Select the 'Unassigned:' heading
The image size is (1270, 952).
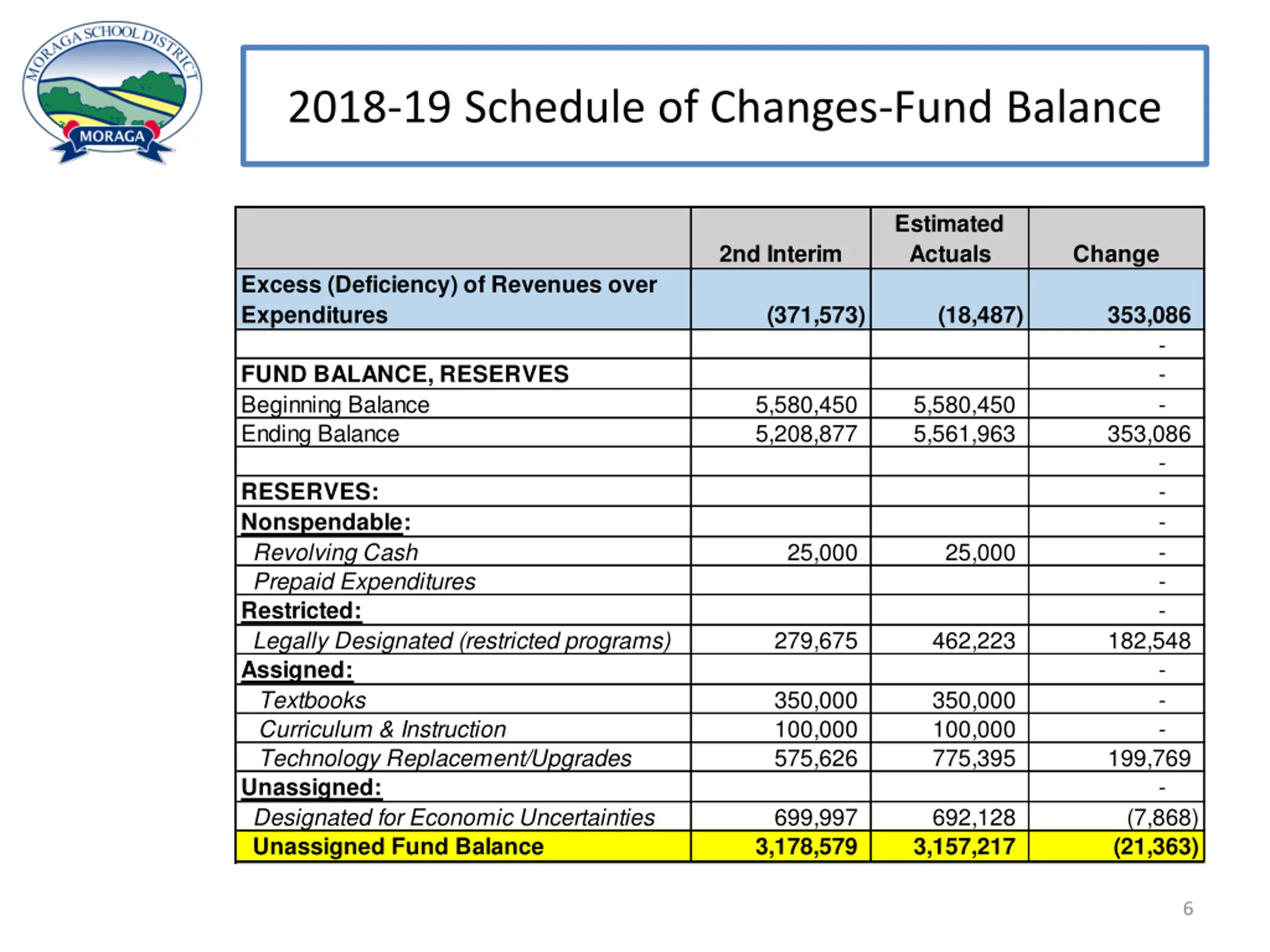point(311,787)
